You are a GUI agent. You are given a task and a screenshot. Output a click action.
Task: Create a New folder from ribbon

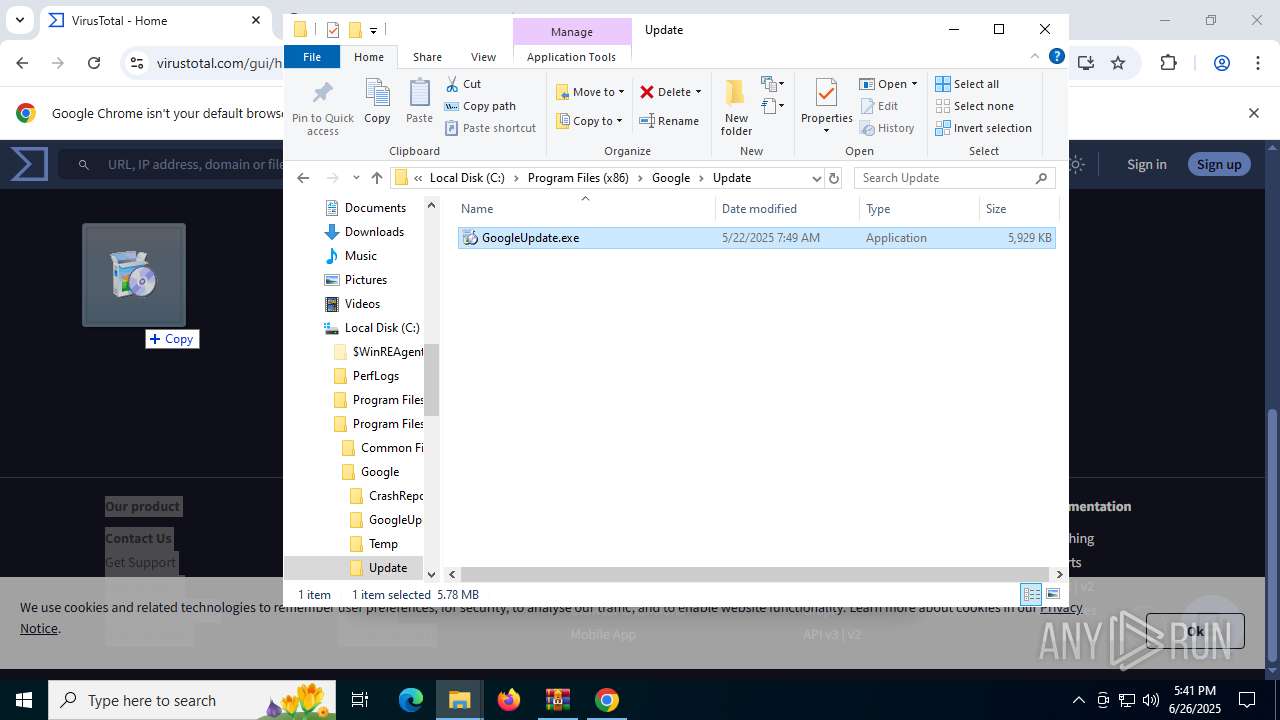[x=736, y=107]
